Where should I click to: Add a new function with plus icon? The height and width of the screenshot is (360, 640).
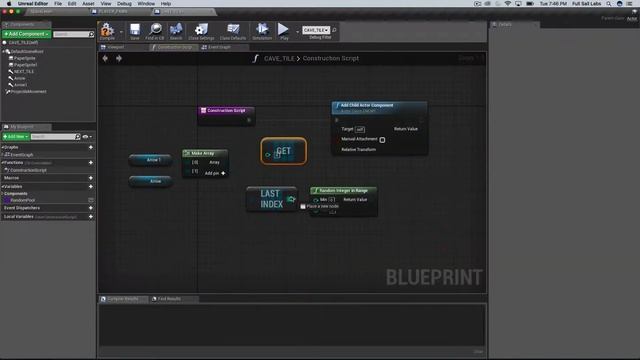(x=91, y=163)
